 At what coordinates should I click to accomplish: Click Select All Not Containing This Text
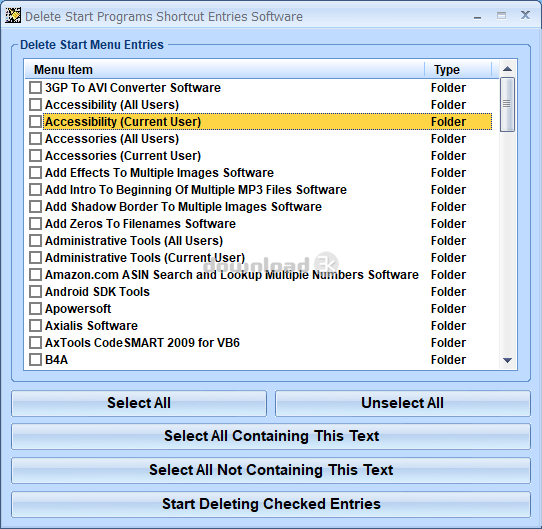pyautogui.click(x=271, y=470)
